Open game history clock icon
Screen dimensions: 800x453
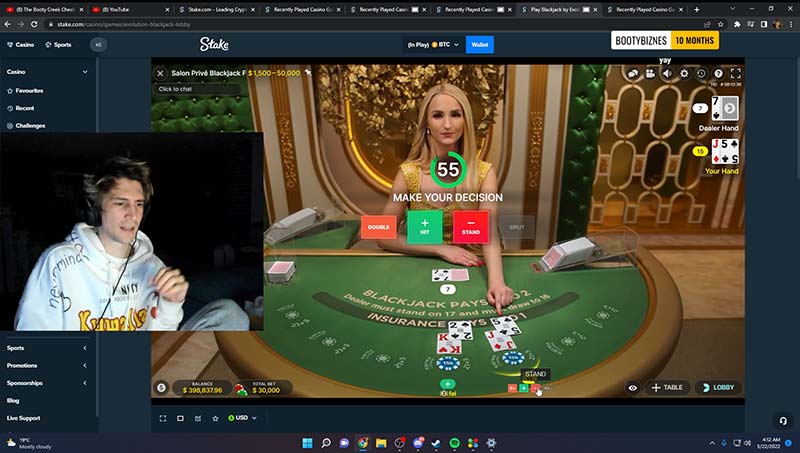(x=702, y=73)
